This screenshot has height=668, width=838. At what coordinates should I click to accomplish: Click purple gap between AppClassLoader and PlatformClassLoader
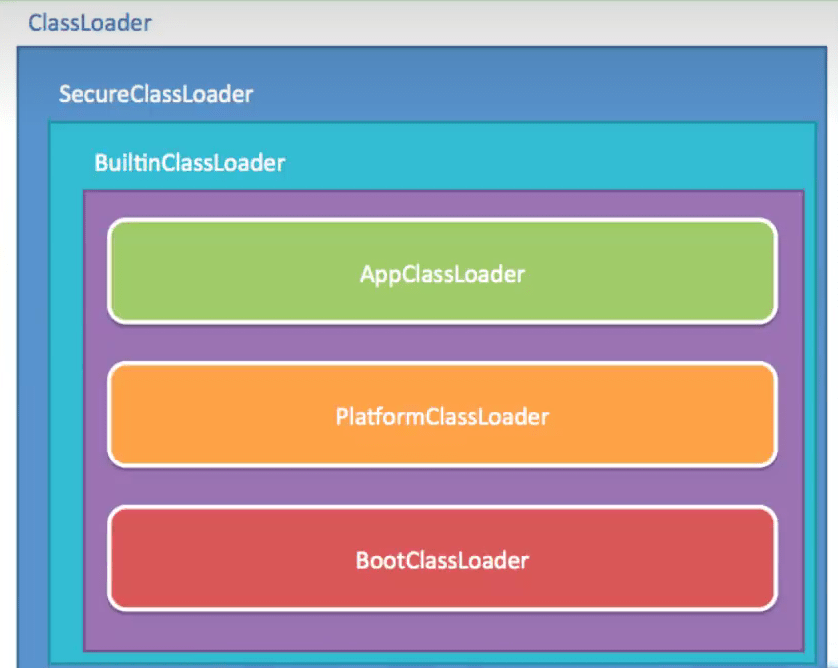tap(442, 343)
